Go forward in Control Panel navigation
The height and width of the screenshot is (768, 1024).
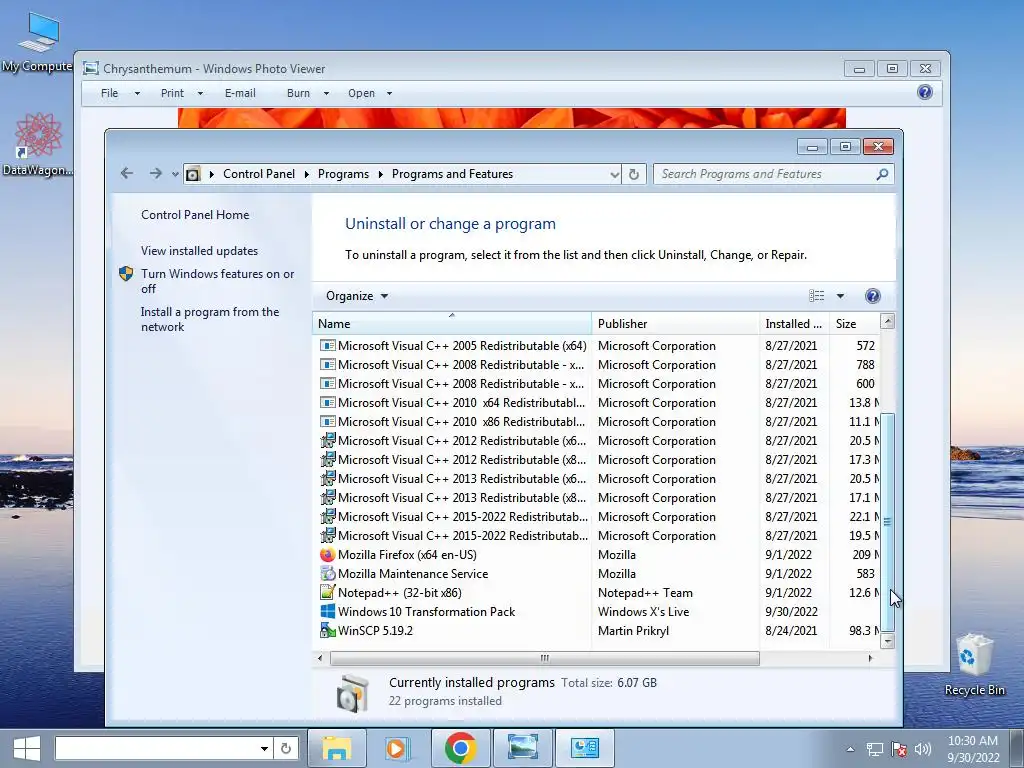point(155,174)
